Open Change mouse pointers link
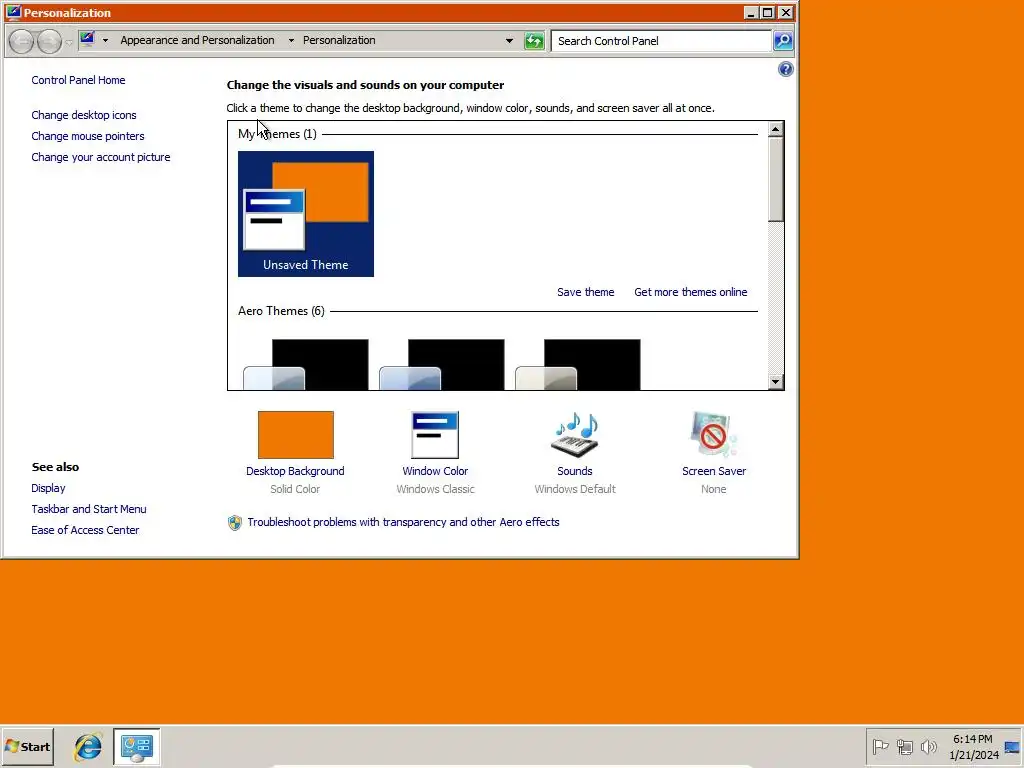This screenshot has height=768, width=1024. pos(88,136)
